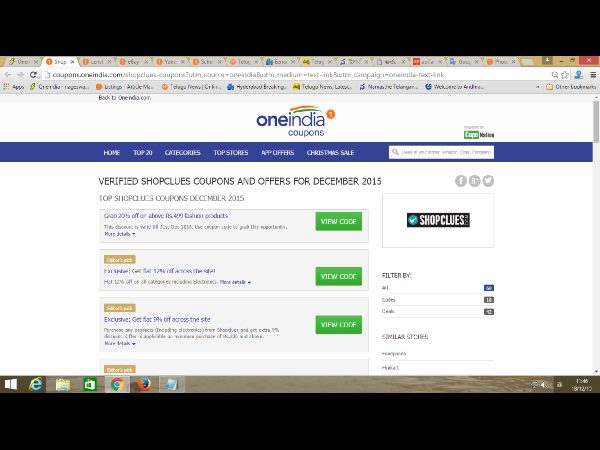Click the Google Plus share icon
The image size is (600, 450).
tap(475, 181)
